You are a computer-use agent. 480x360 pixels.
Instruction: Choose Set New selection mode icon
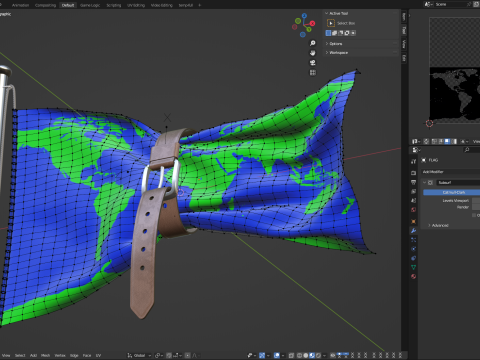click(x=328, y=33)
